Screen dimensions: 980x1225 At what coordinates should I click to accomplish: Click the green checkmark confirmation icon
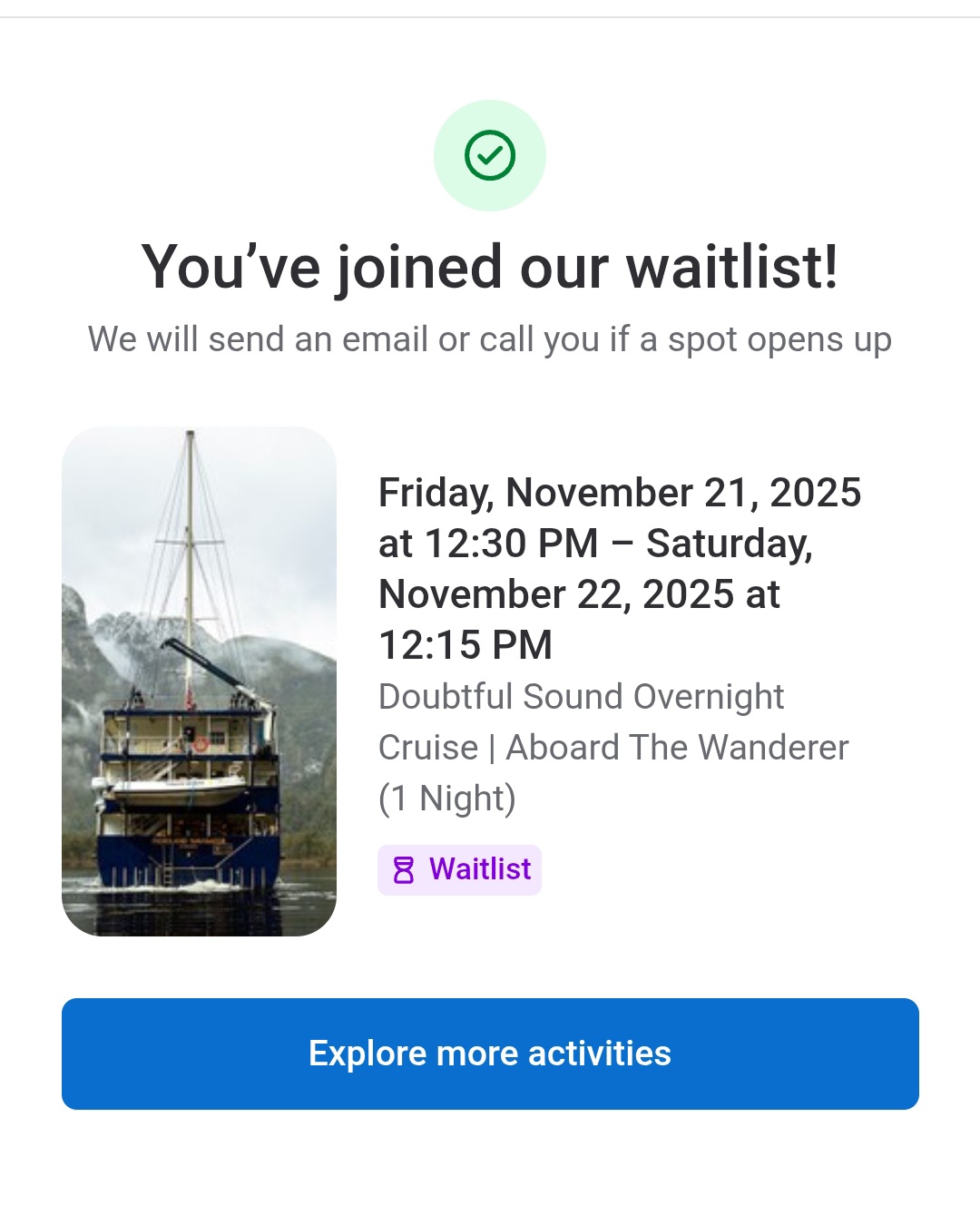point(490,155)
